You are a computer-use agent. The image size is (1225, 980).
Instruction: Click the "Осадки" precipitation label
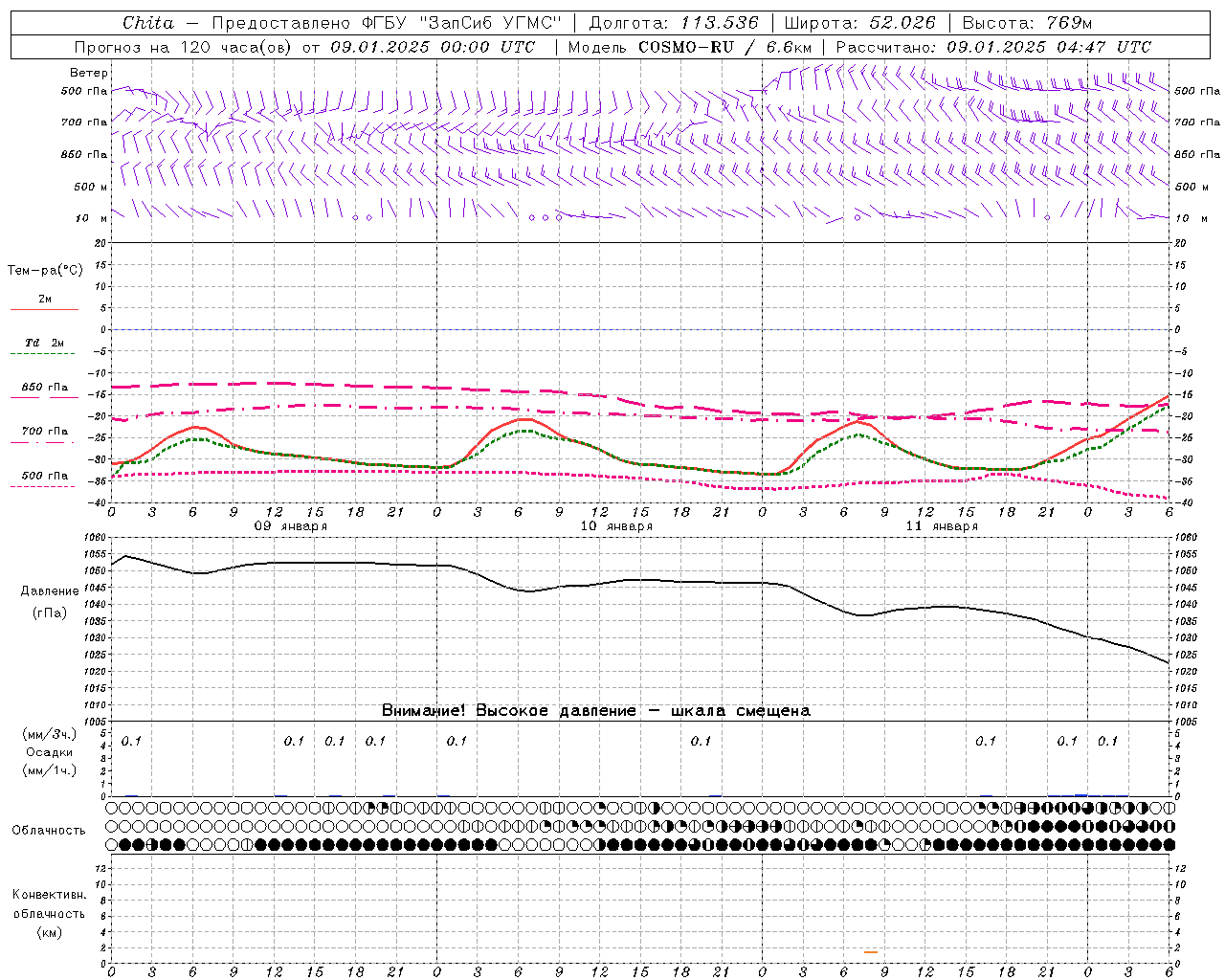[x=48, y=752]
